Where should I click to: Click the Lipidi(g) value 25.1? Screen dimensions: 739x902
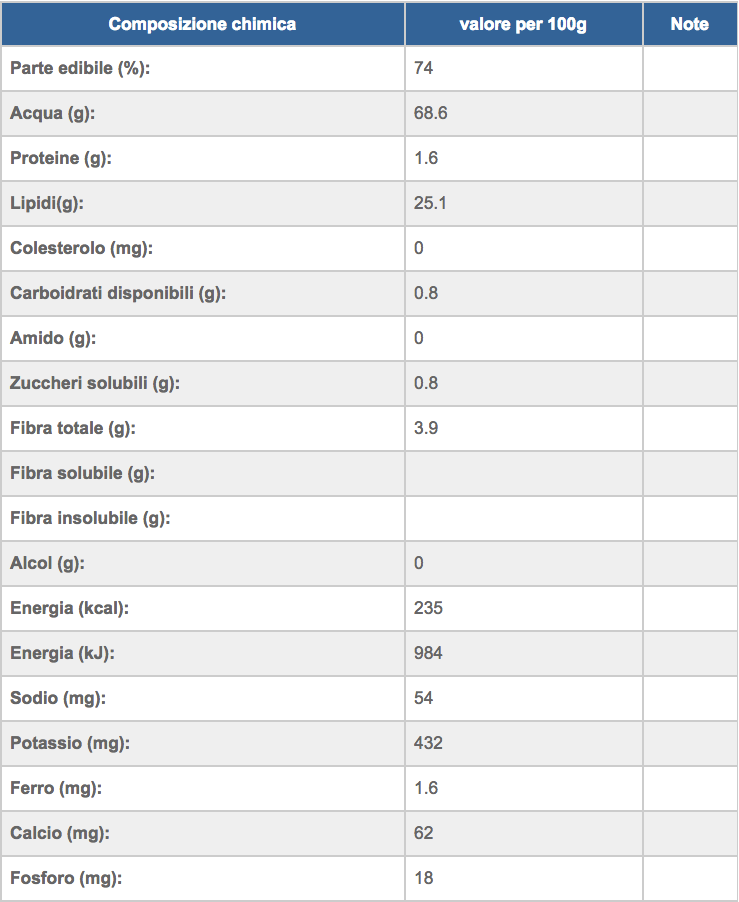[x=430, y=203]
